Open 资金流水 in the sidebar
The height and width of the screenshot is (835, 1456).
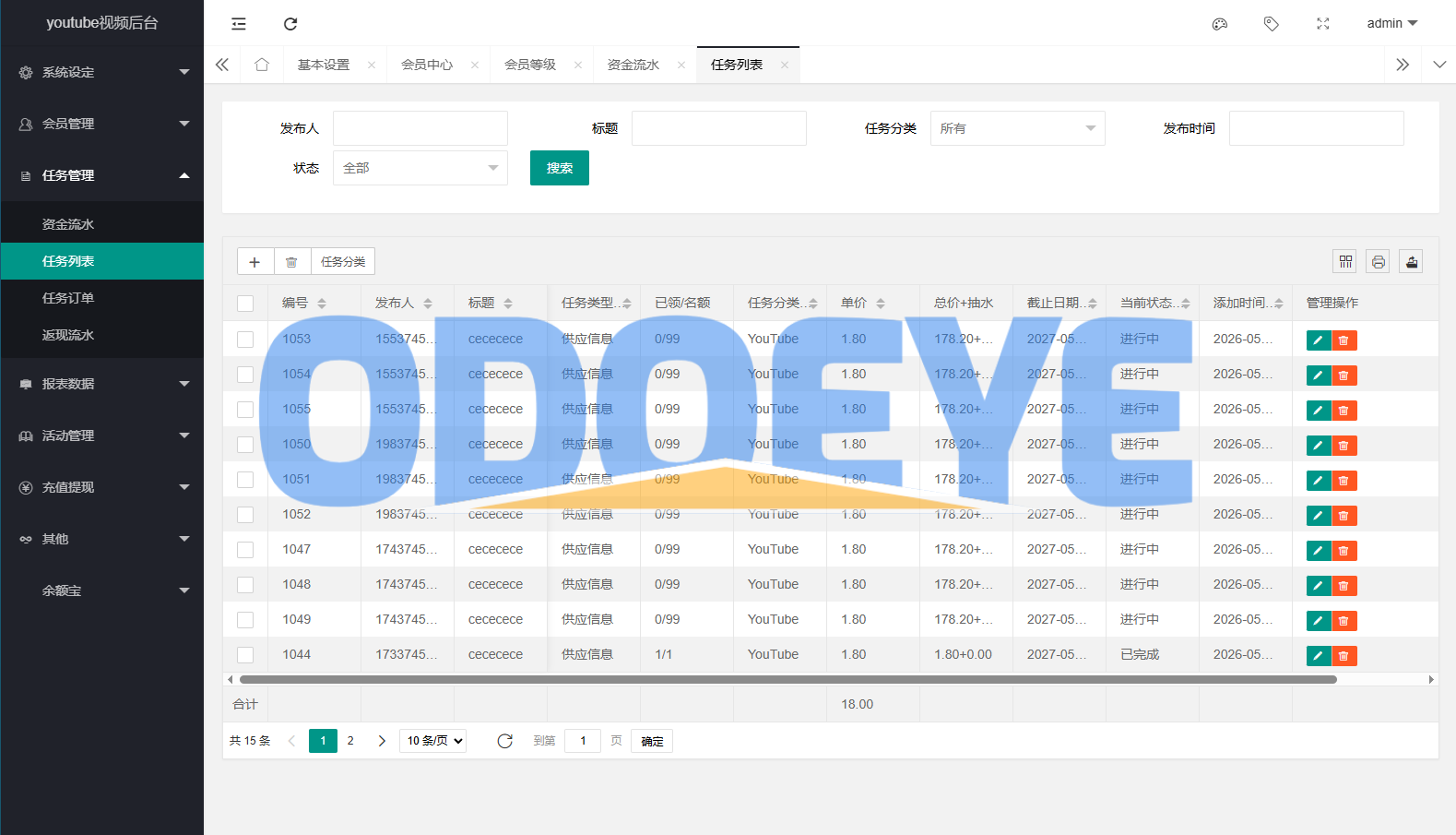tap(102, 224)
